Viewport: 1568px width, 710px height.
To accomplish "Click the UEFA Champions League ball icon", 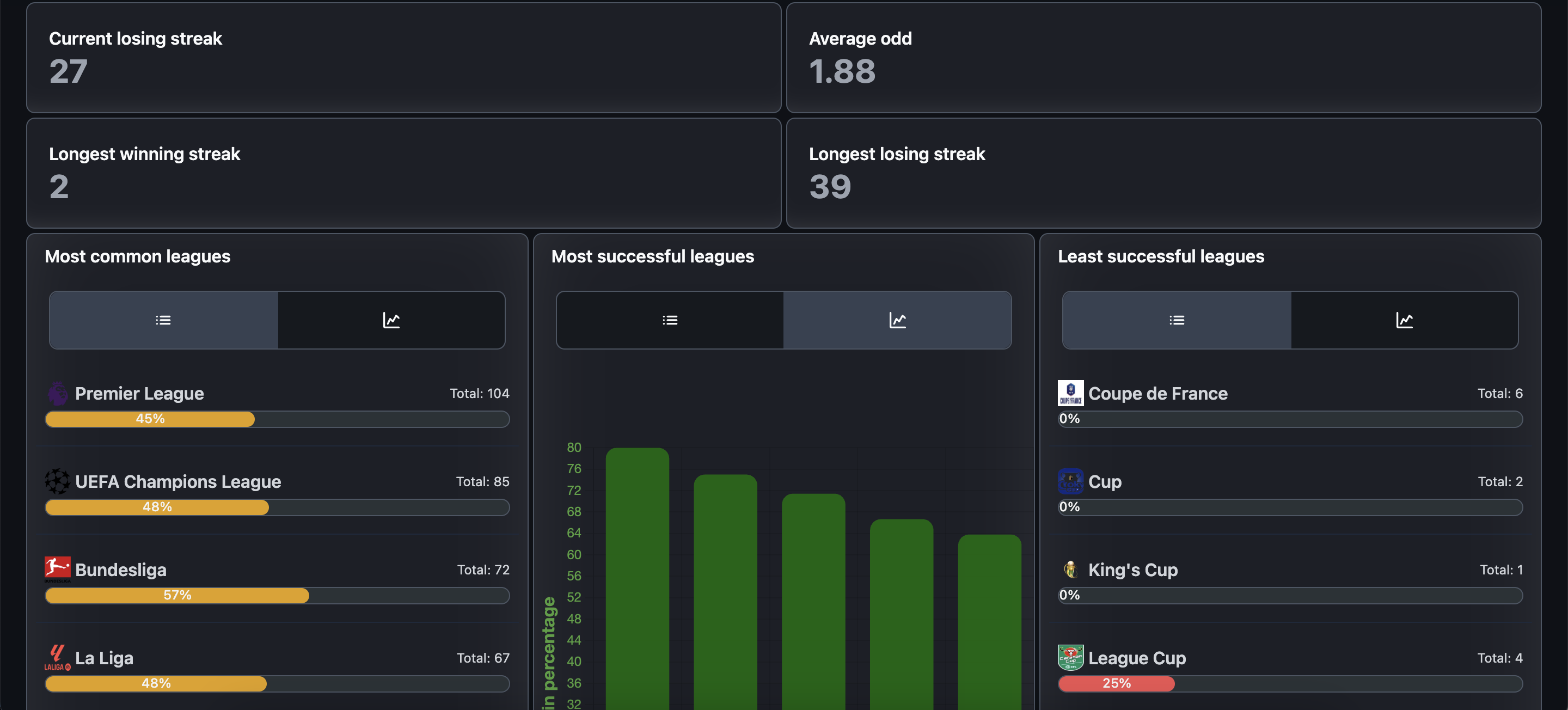I will (x=57, y=481).
